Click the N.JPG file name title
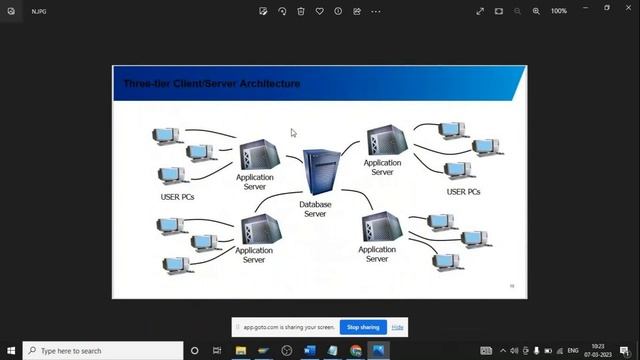Viewport: 640px width, 360px height. (39, 11)
